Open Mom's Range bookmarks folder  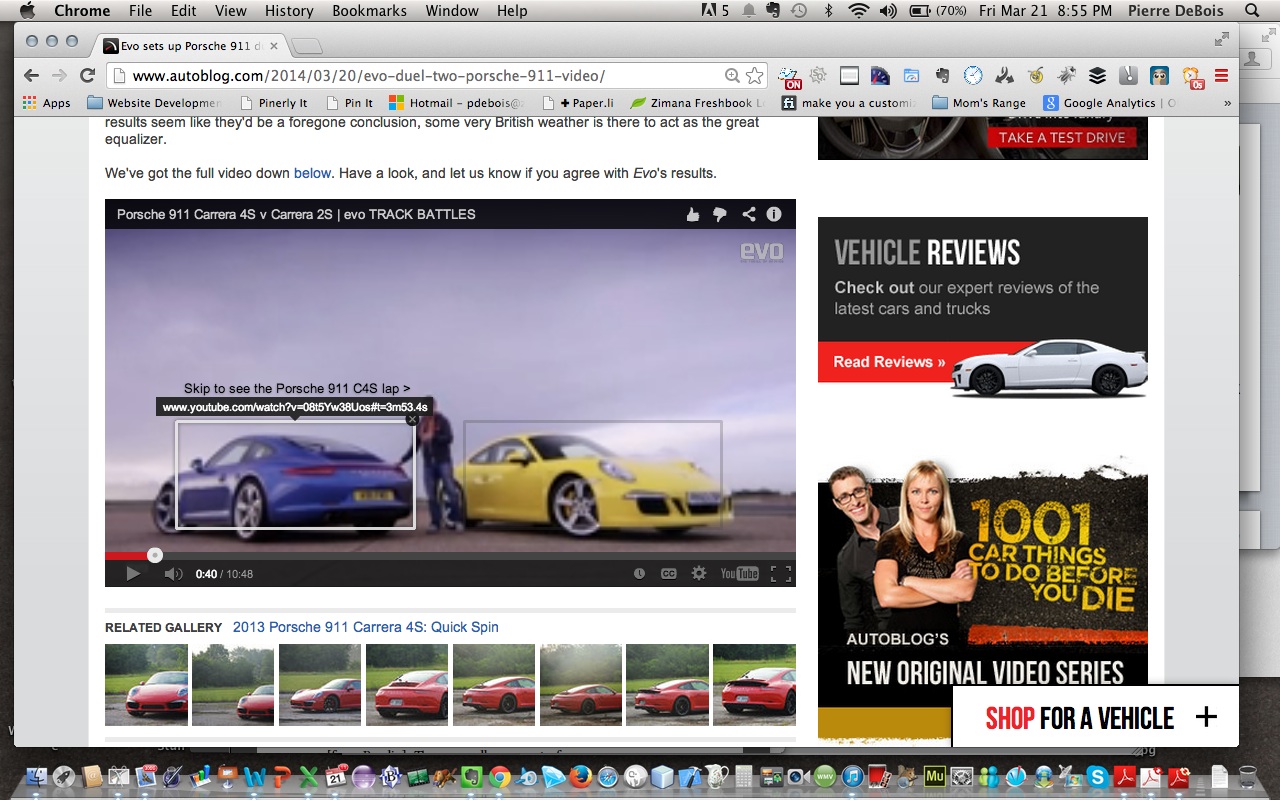pyautogui.click(x=980, y=103)
